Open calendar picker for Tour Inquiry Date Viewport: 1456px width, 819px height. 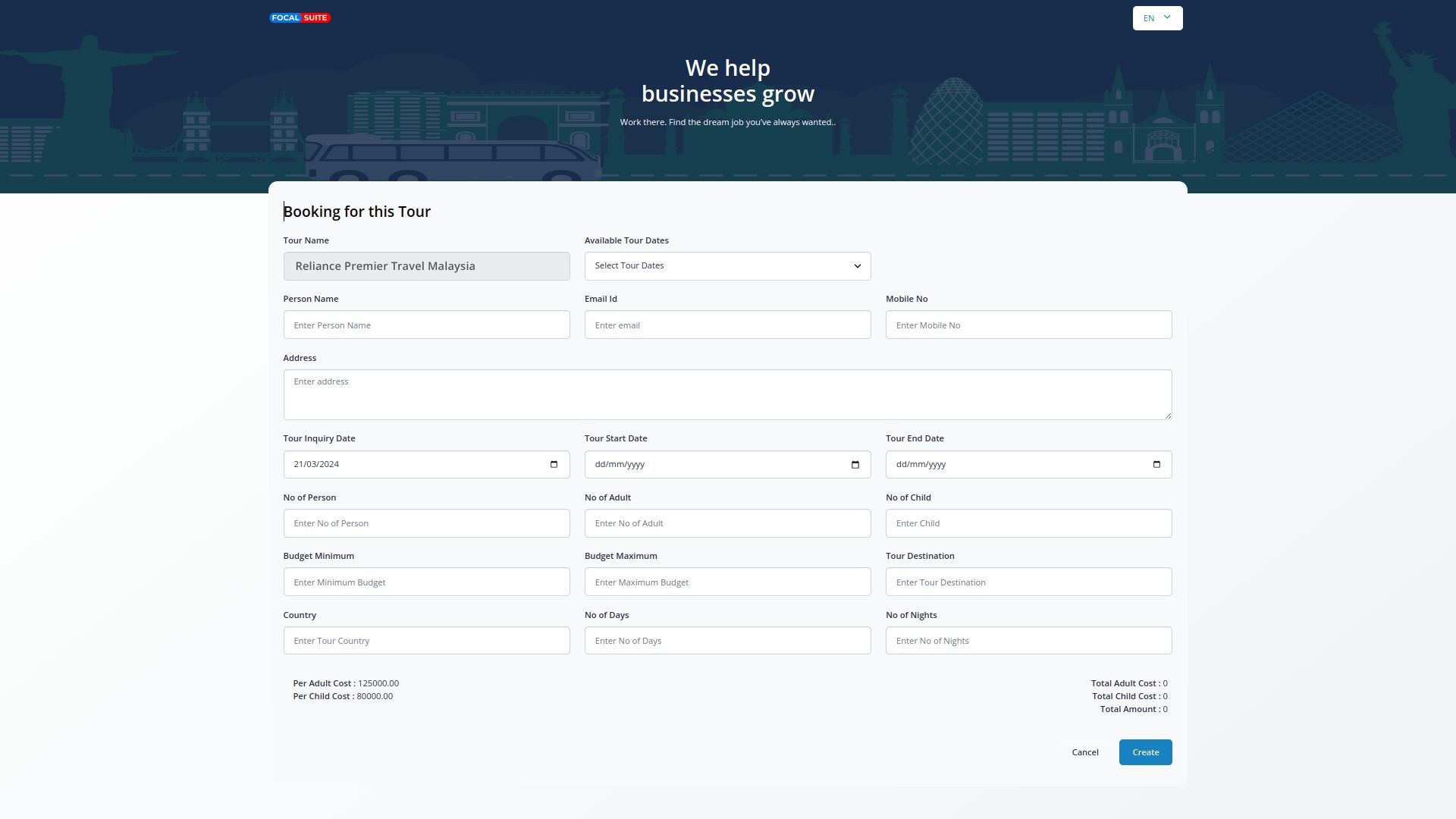click(x=554, y=465)
